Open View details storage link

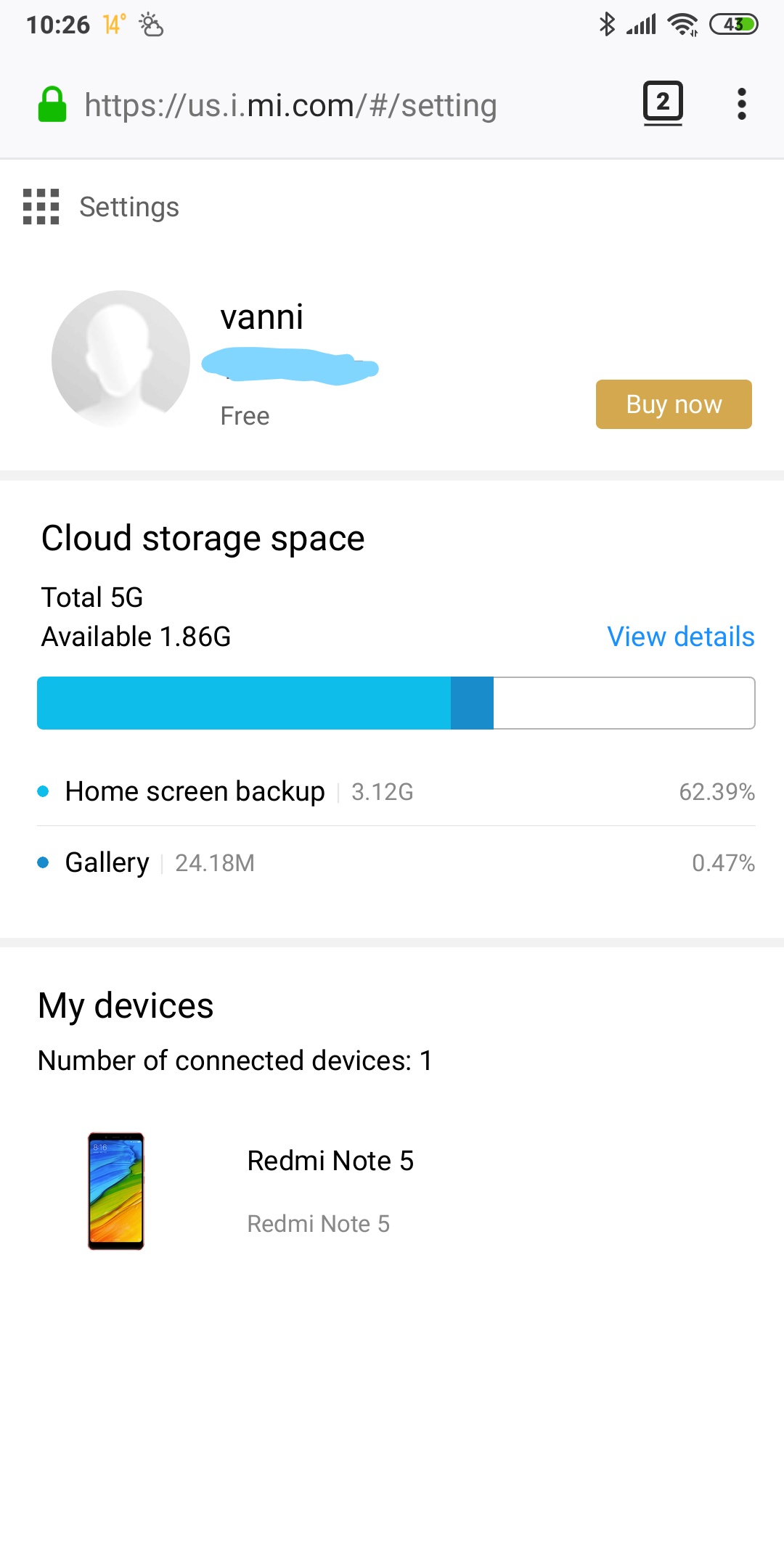pyautogui.click(x=680, y=637)
